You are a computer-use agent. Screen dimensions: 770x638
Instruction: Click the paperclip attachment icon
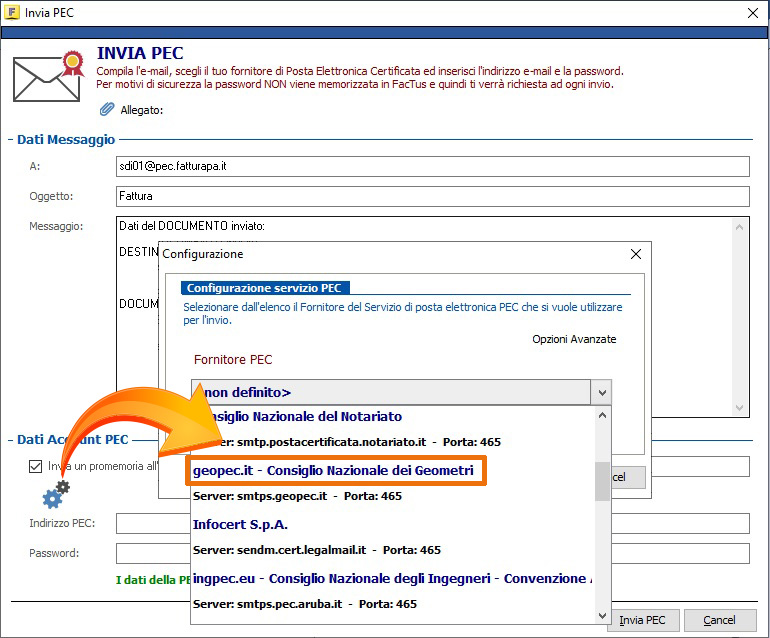click(107, 109)
